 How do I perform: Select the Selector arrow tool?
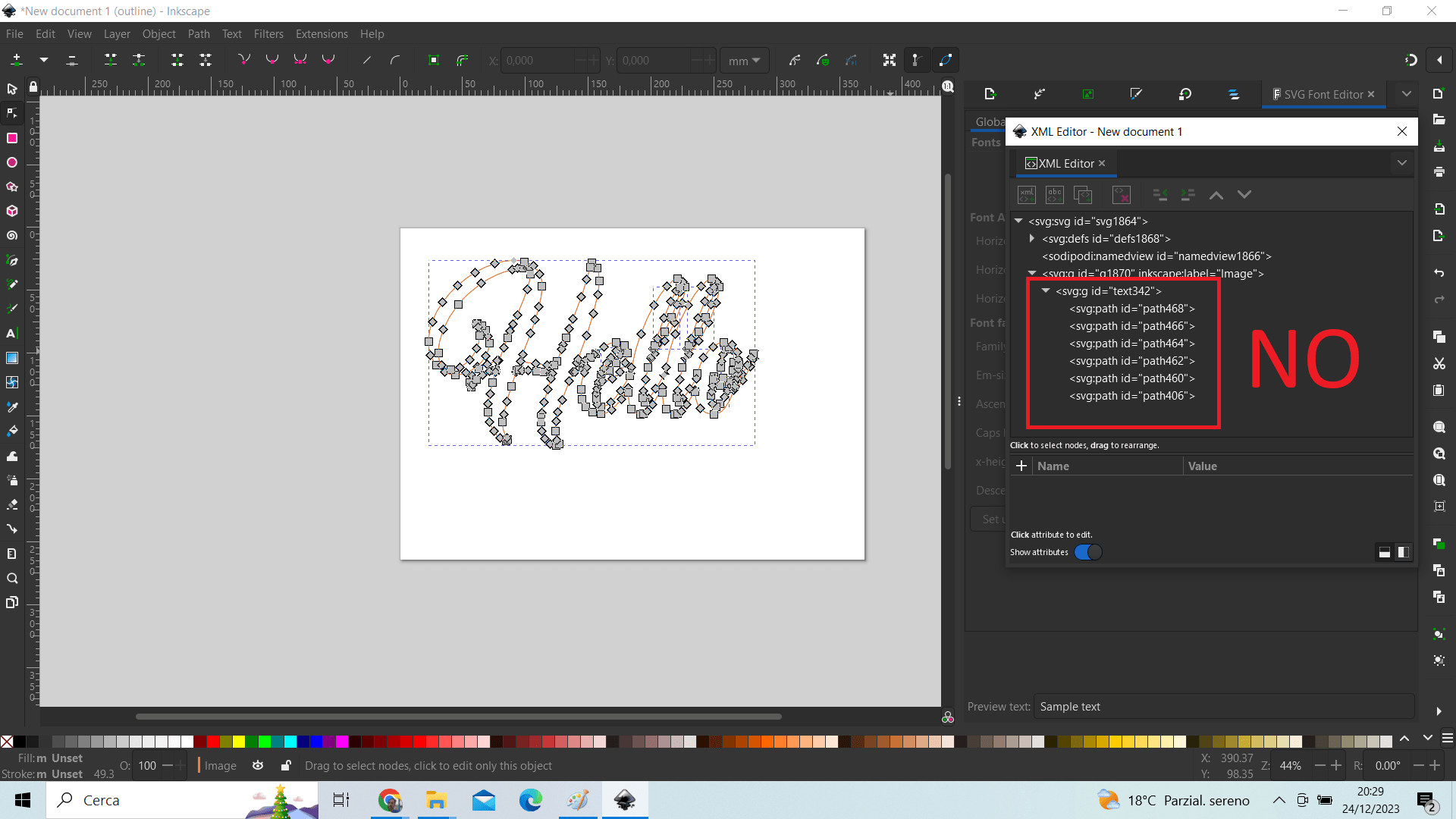click(12, 89)
